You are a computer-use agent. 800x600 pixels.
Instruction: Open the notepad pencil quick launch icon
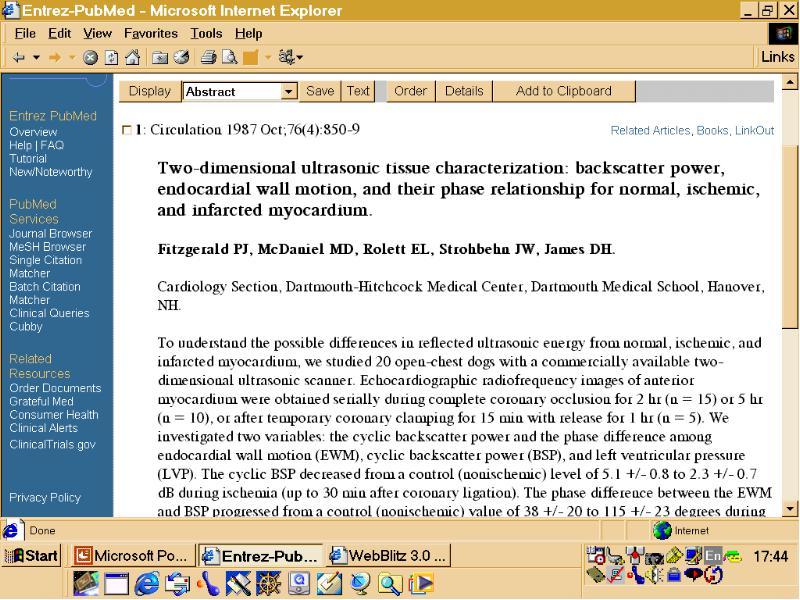[330, 584]
